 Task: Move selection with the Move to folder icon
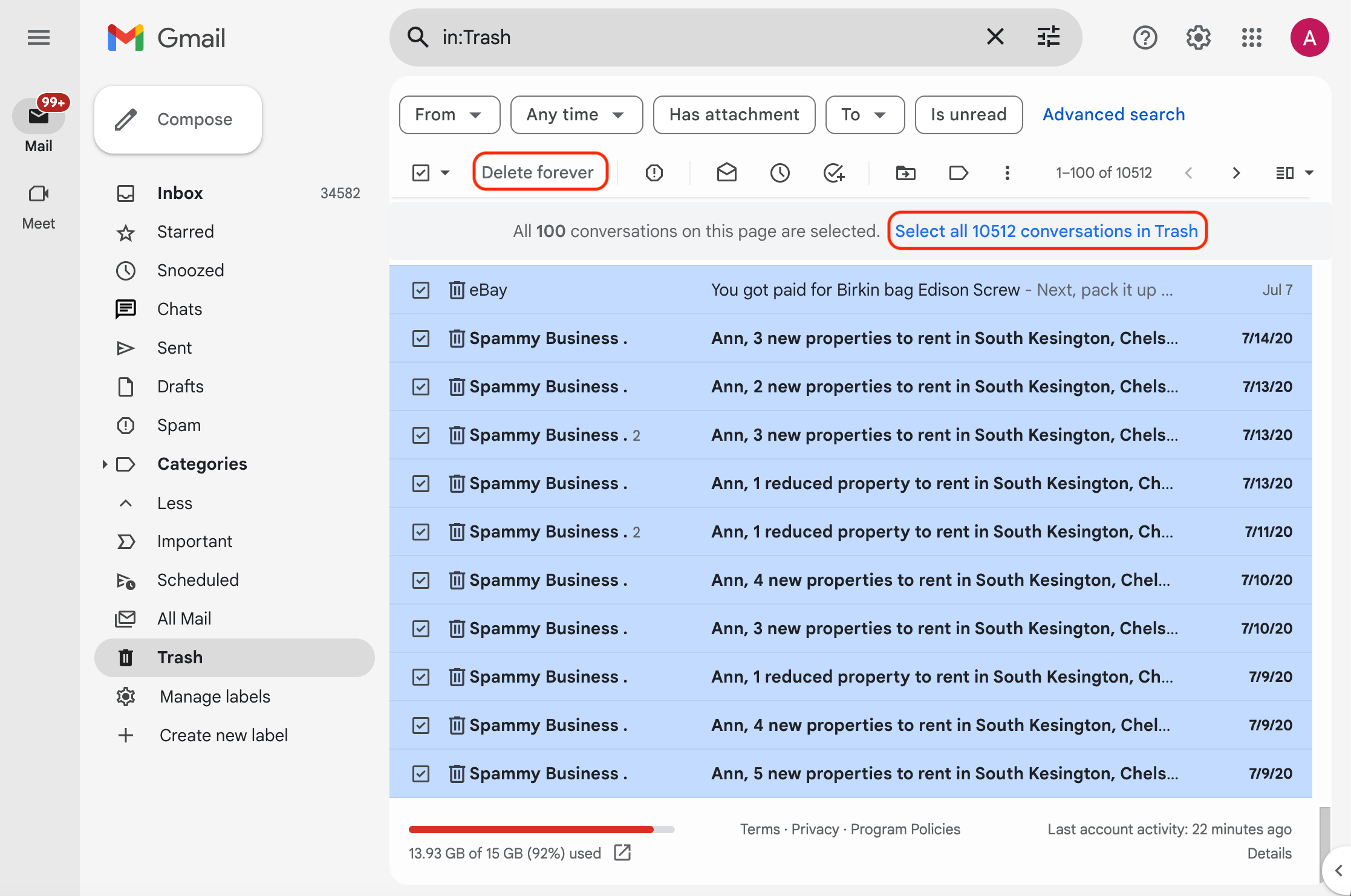[x=905, y=172]
